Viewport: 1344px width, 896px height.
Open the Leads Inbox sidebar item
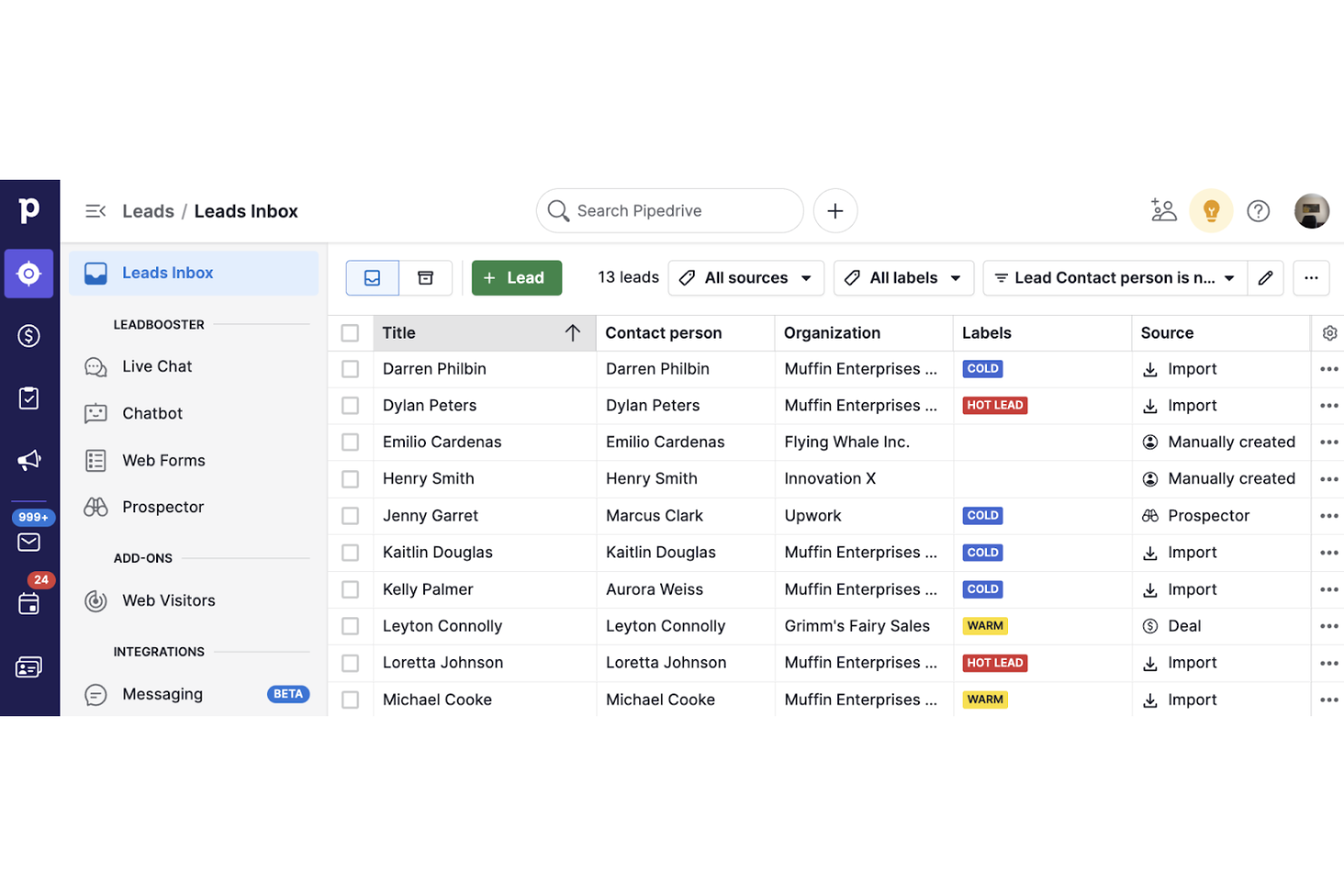coord(167,272)
